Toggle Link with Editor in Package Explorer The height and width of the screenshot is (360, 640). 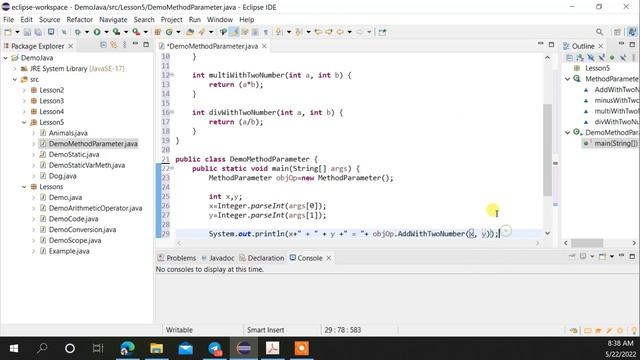[x=114, y=45]
